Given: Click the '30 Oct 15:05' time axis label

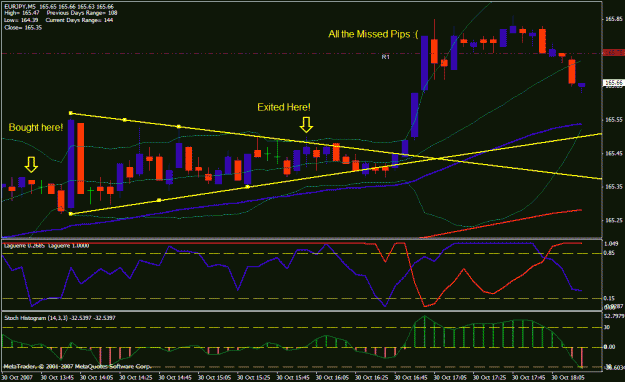Looking at the screenshot, I should pyautogui.click(x=214, y=377).
